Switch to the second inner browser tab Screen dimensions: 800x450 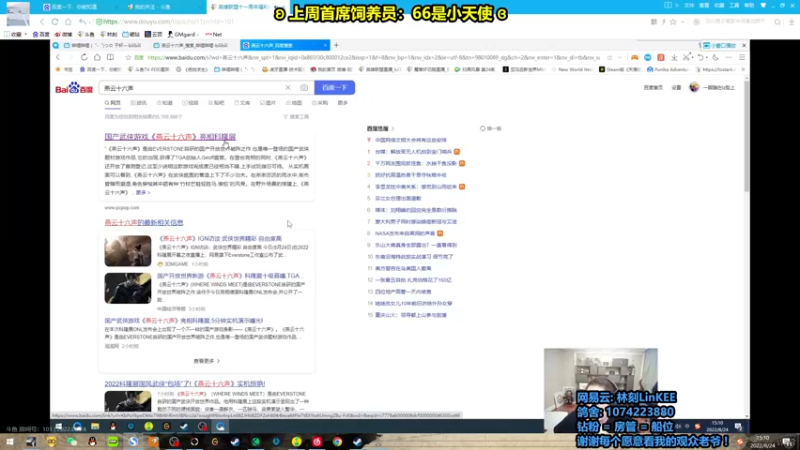[194, 45]
